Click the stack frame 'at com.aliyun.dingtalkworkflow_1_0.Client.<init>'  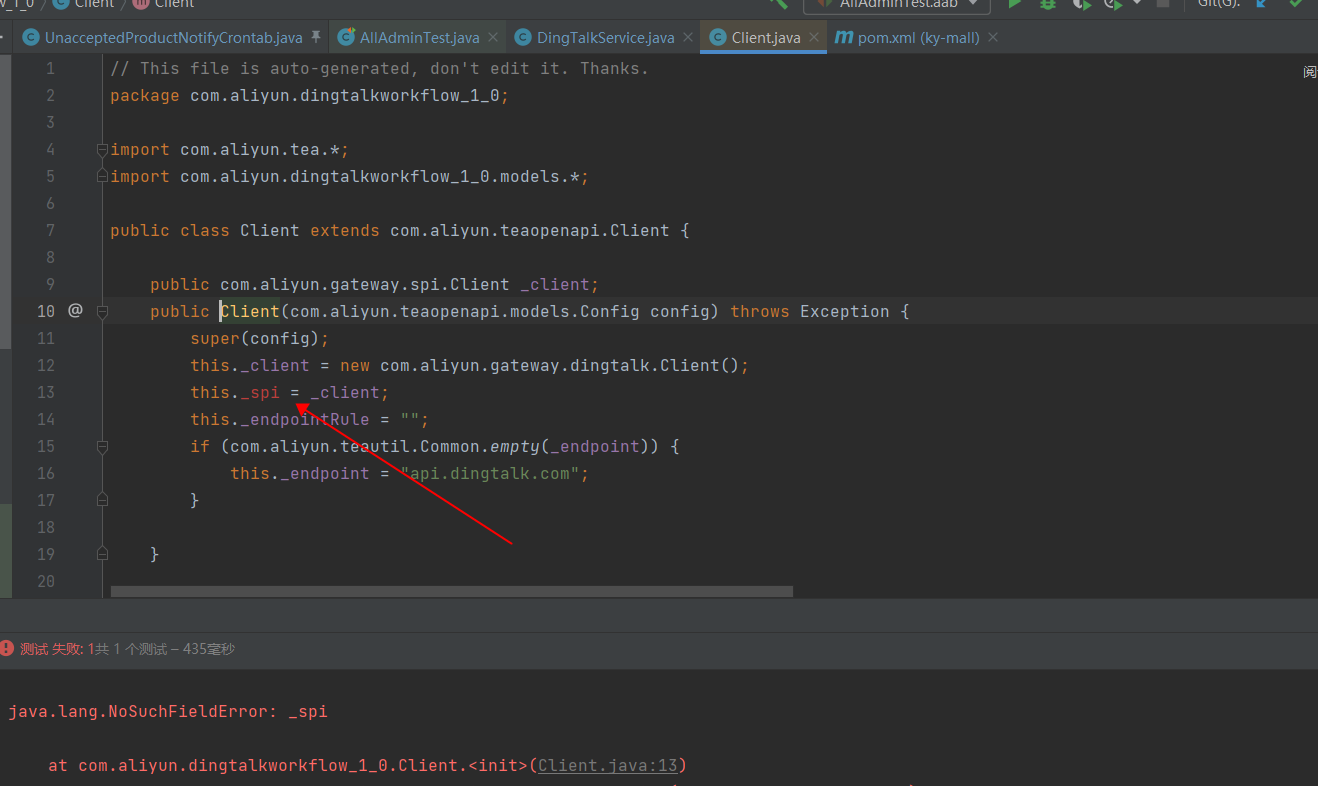290,766
